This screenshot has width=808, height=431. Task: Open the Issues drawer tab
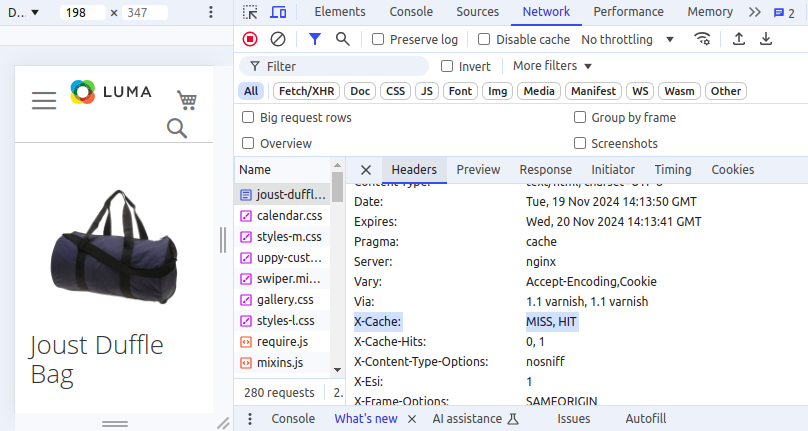(574, 419)
